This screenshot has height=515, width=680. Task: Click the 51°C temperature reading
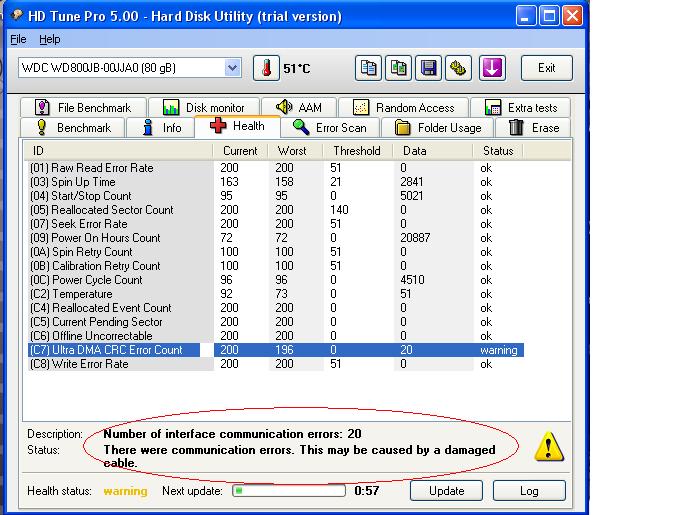(x=297, y=68)
